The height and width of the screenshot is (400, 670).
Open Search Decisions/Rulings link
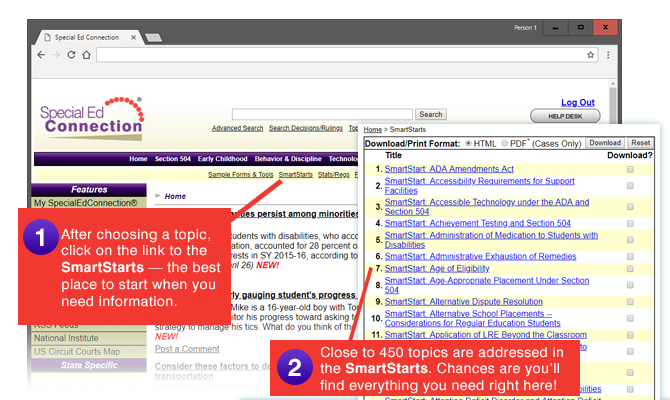pyautogui.click(x=306, y=128)
